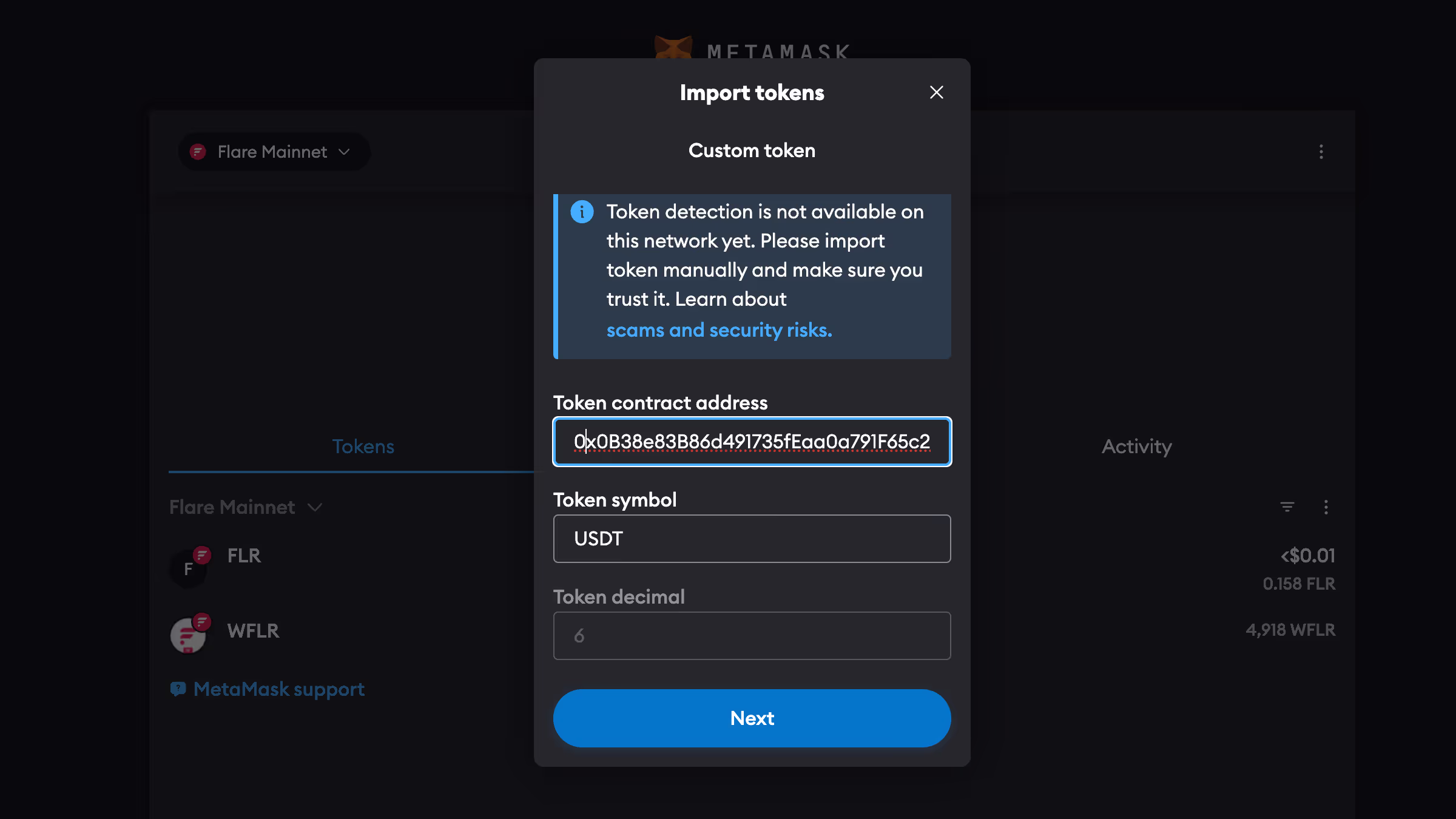The height and width of the screenshot is (819, 1456).
Task: Open the scams and security risks link
Action: [719, 330]
